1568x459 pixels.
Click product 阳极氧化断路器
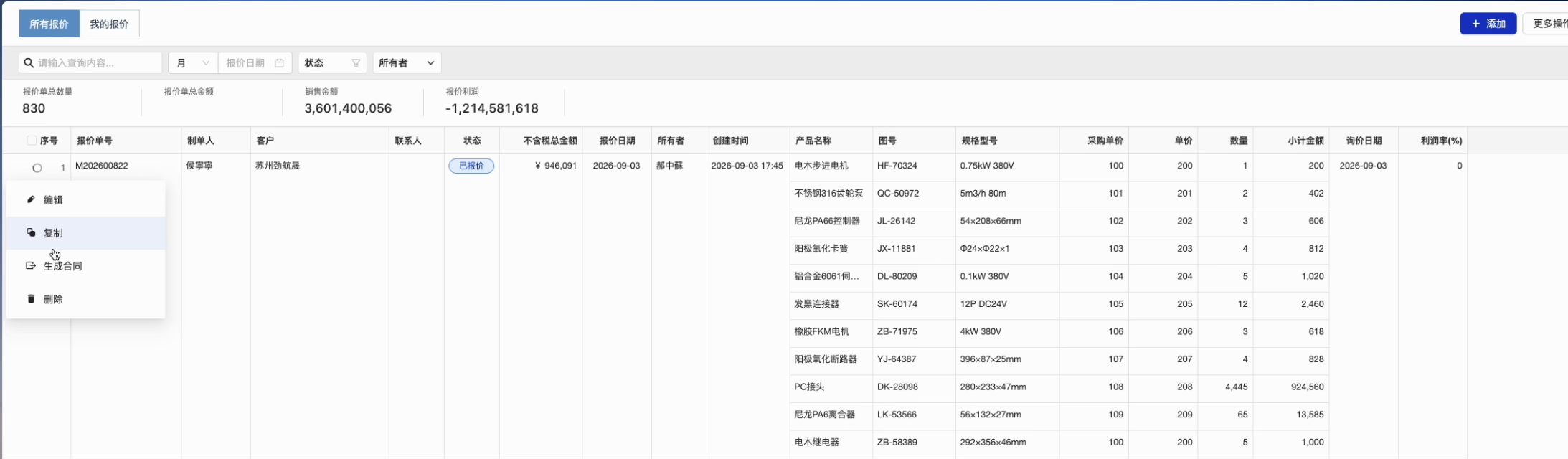click(x=826, y=359)
